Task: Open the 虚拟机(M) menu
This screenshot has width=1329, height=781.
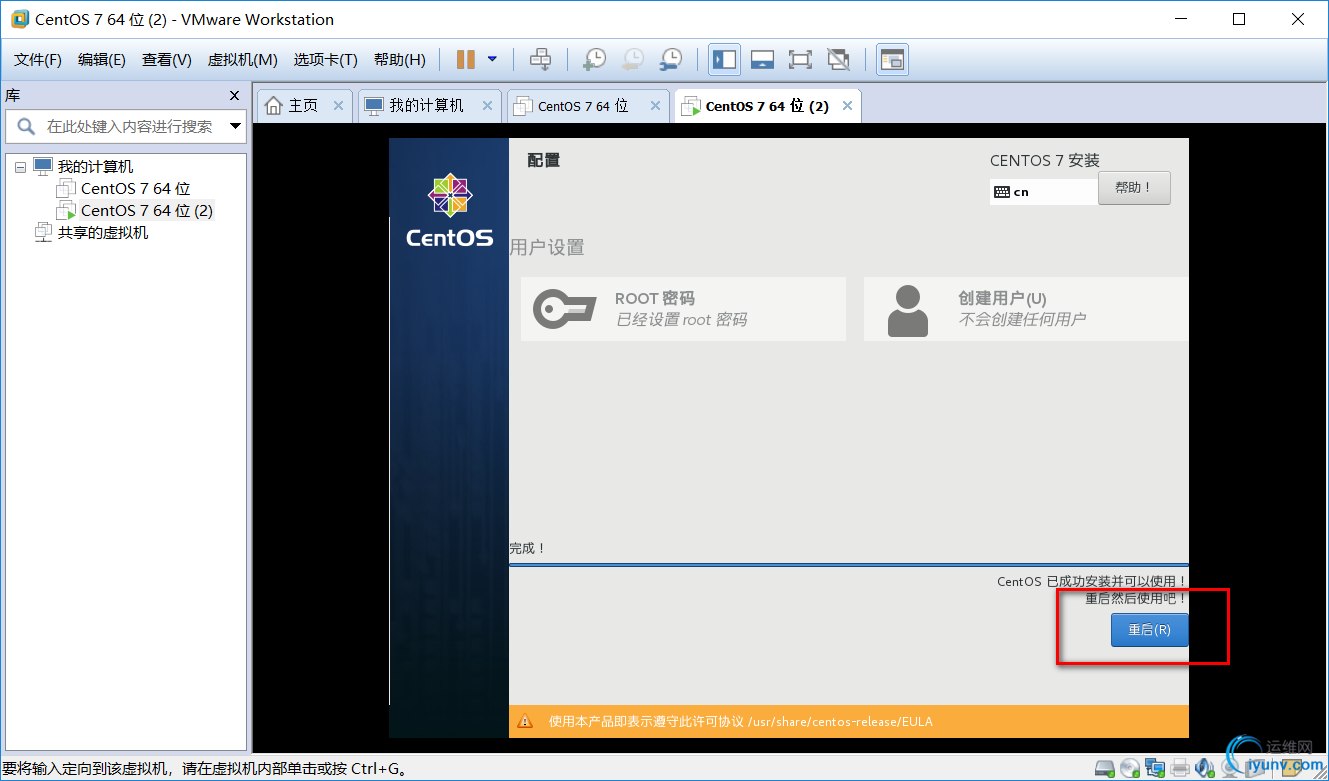Action: pyautogui.click(x=242, y=60)
